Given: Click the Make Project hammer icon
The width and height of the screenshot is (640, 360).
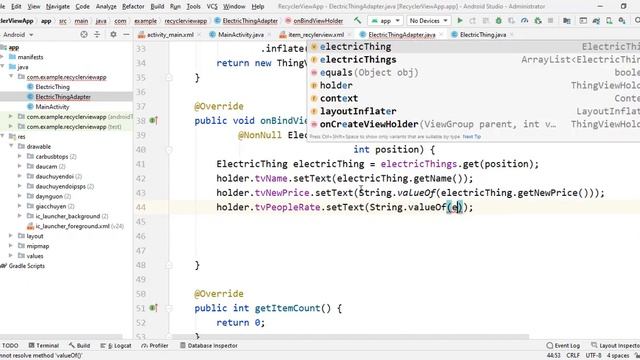Looking at the screenshot, I should pos(358,20).
